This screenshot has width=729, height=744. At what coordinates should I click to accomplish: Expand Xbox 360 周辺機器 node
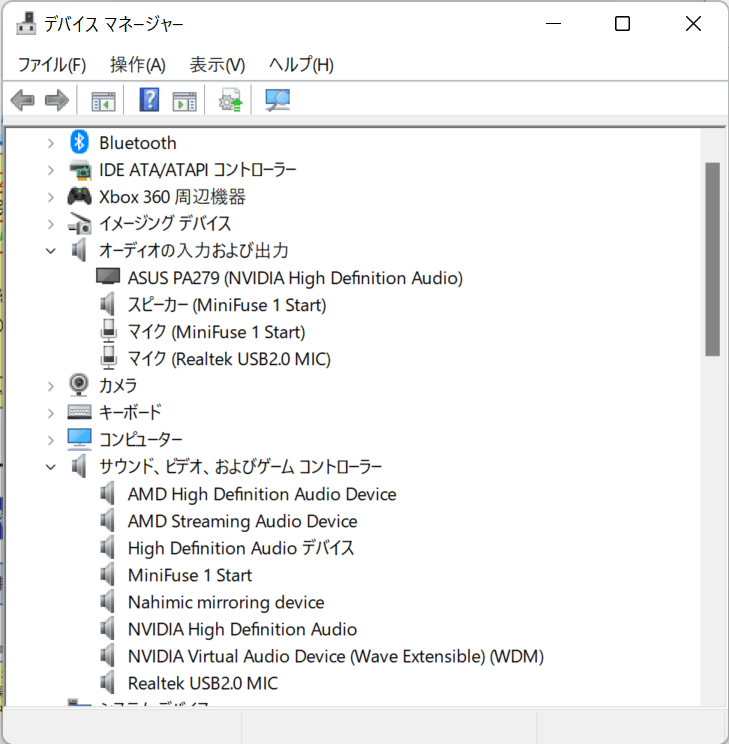click(51, 197)
